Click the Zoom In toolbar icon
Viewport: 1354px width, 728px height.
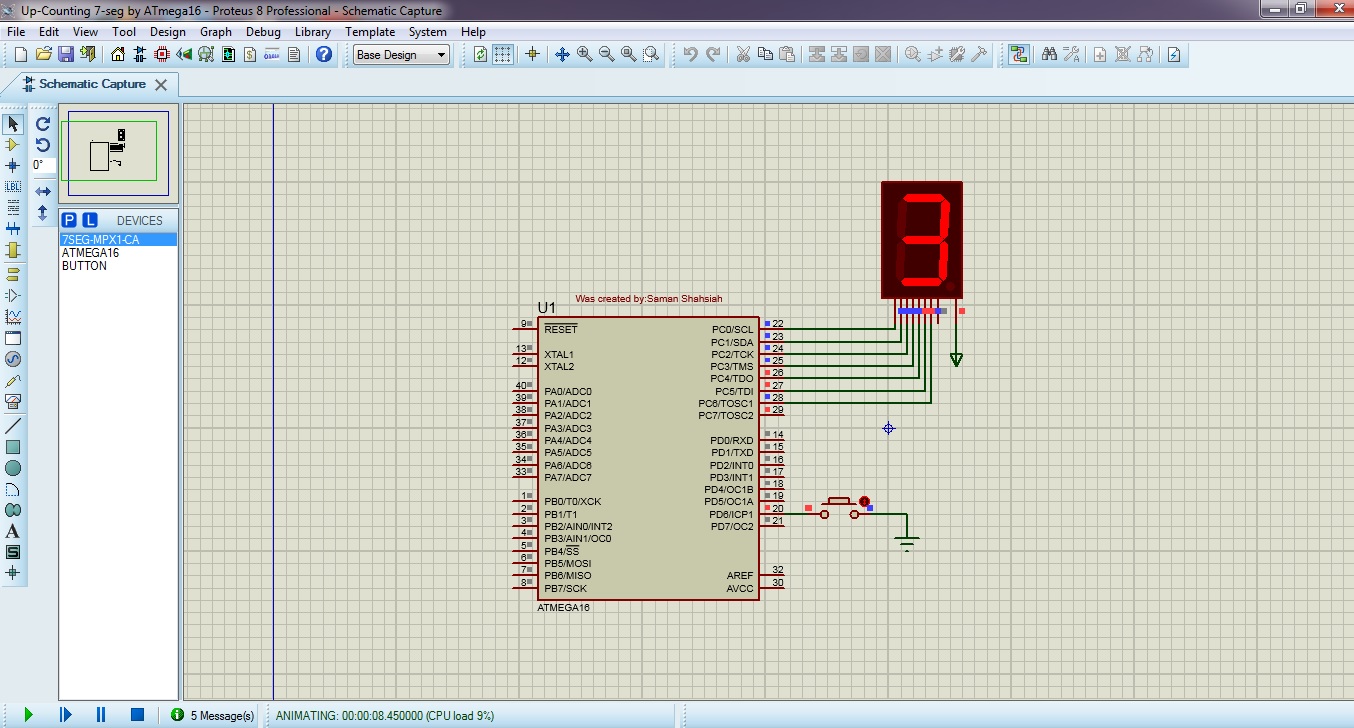click(x=583, y=55)
